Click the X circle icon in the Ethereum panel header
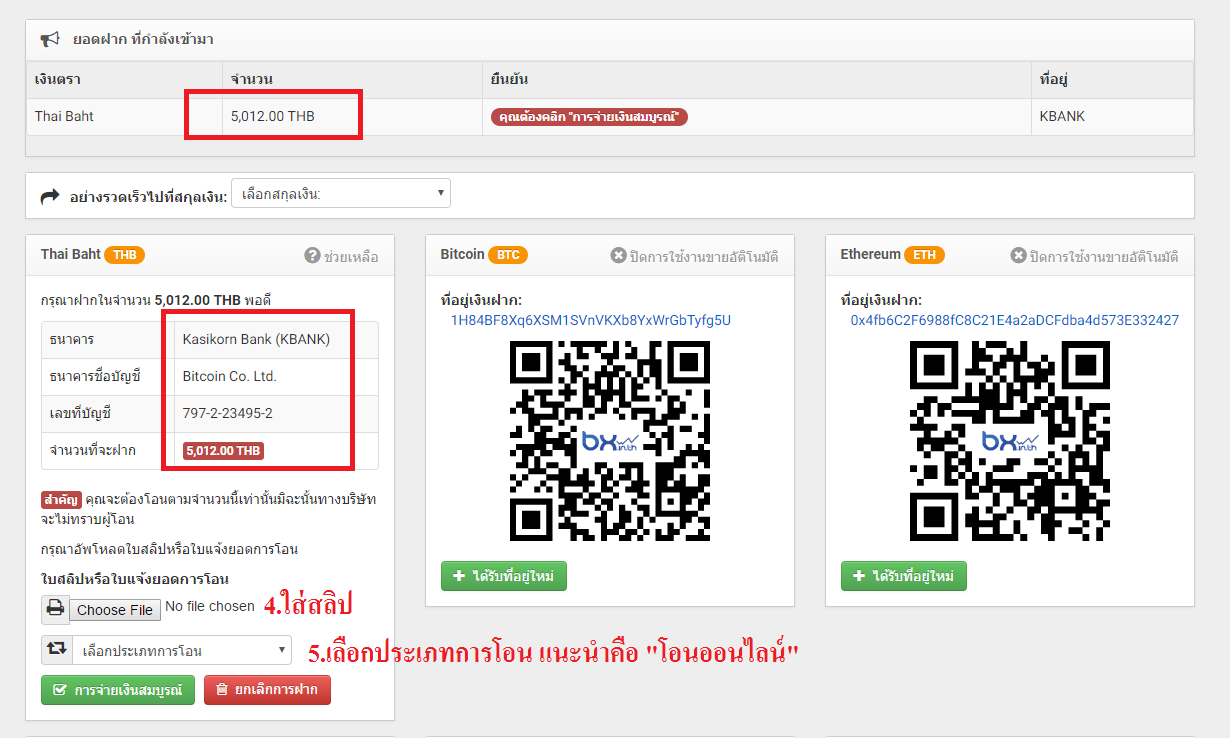The width and height of the screenshot is (1230, 738). pos(1018,256)
